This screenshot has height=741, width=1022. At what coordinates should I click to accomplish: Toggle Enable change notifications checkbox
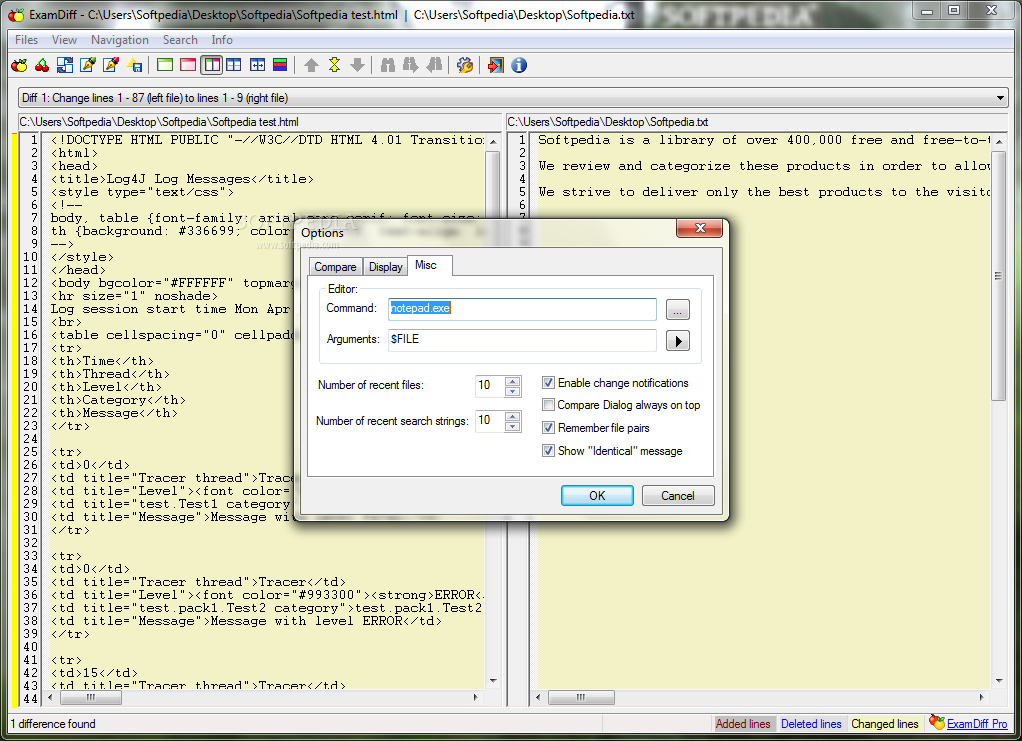(548, 383)
